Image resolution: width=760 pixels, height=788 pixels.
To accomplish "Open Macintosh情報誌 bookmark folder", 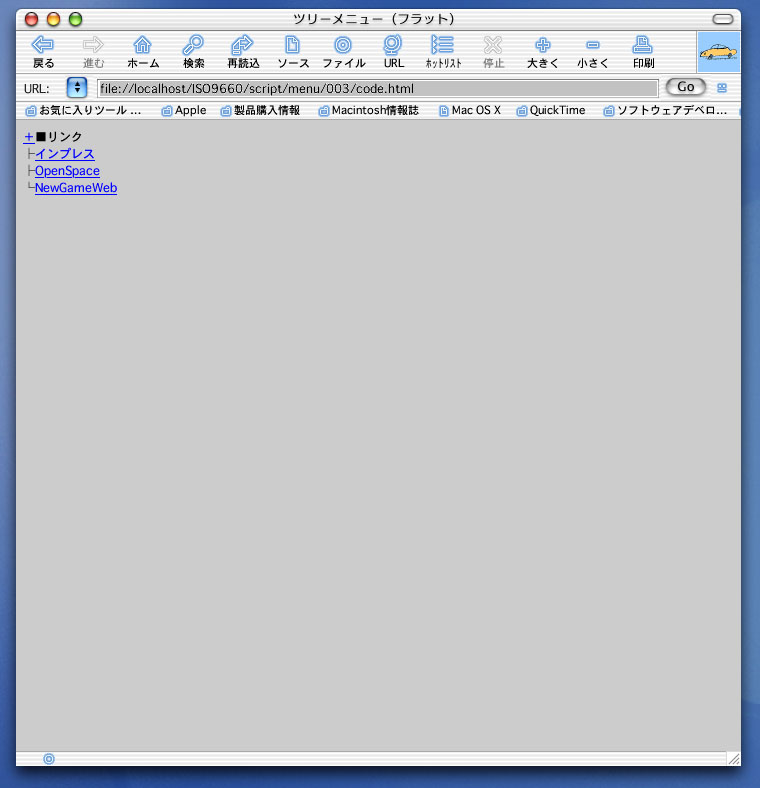I will (368, 111).
